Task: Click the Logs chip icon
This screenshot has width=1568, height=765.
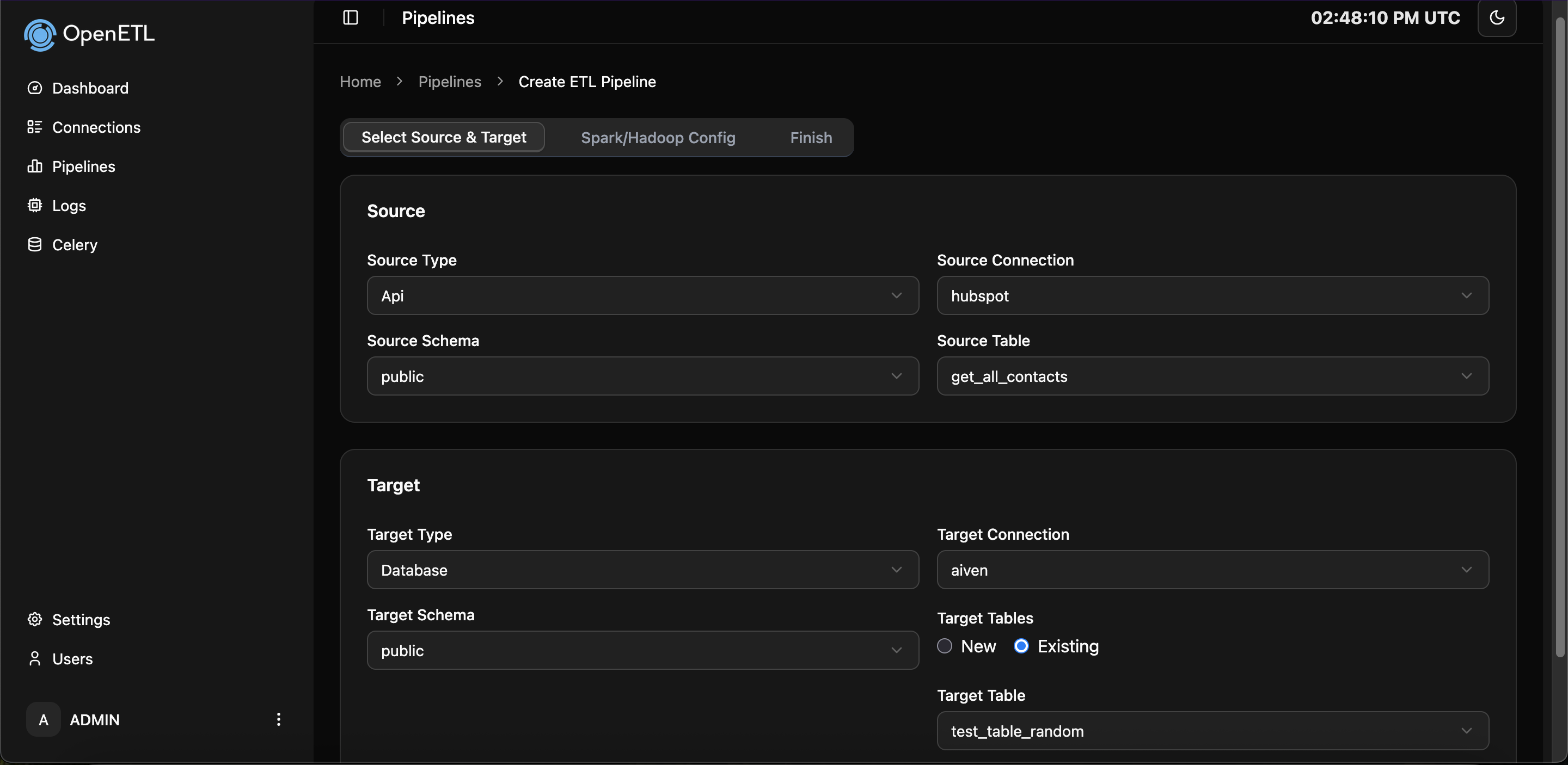Action: 35,206
